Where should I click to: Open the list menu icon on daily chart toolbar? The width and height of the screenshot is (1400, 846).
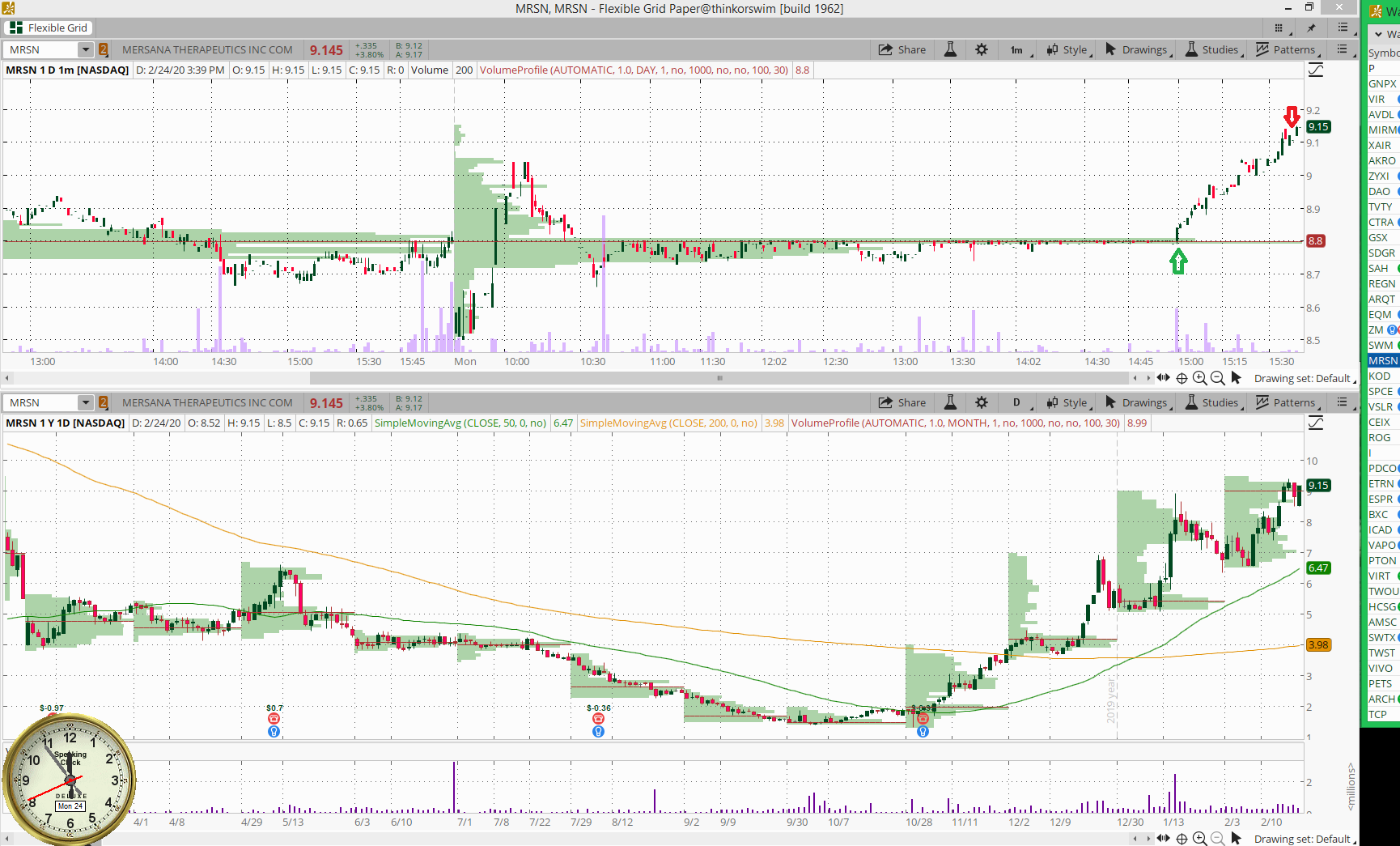tap(1342, 402)
